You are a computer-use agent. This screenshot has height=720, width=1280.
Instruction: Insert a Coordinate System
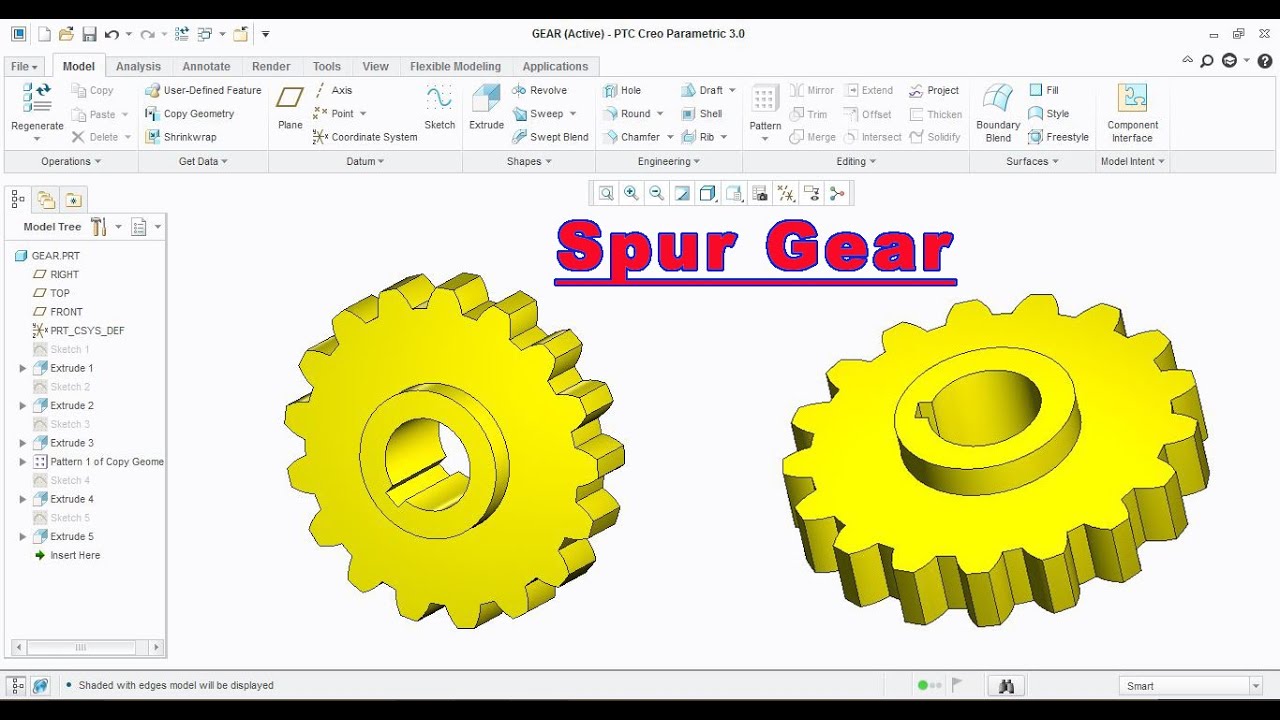coord(364,137)
